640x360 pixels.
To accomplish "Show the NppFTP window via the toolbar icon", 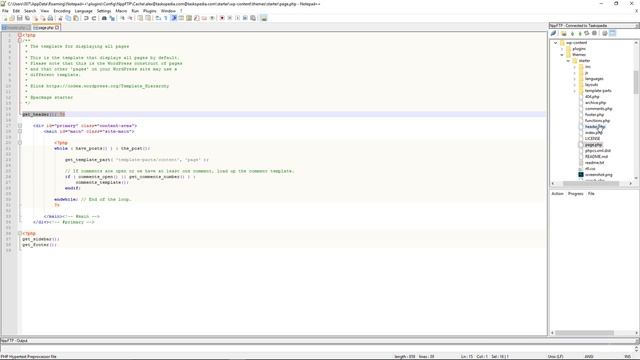I will 264,18.
